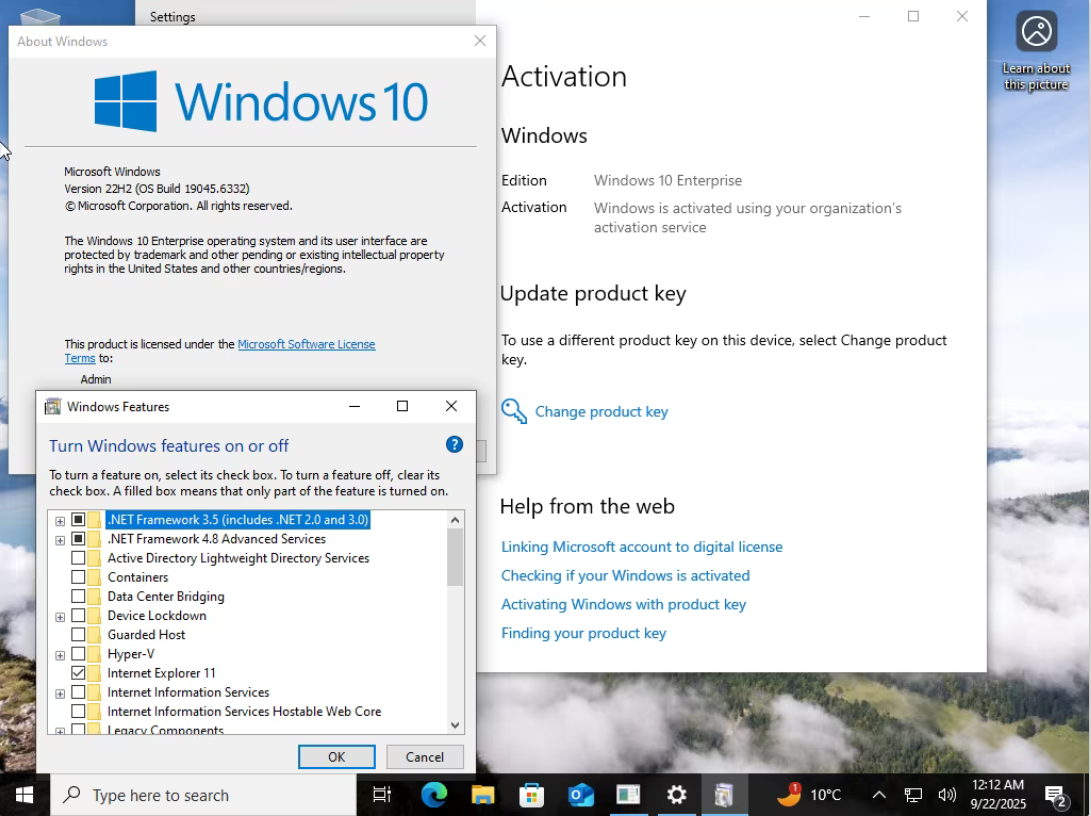Launch Microsoft Store from the taskbar
This screenshot has width=1091, height=816.
pyautogui.click(x=531, y=794)
